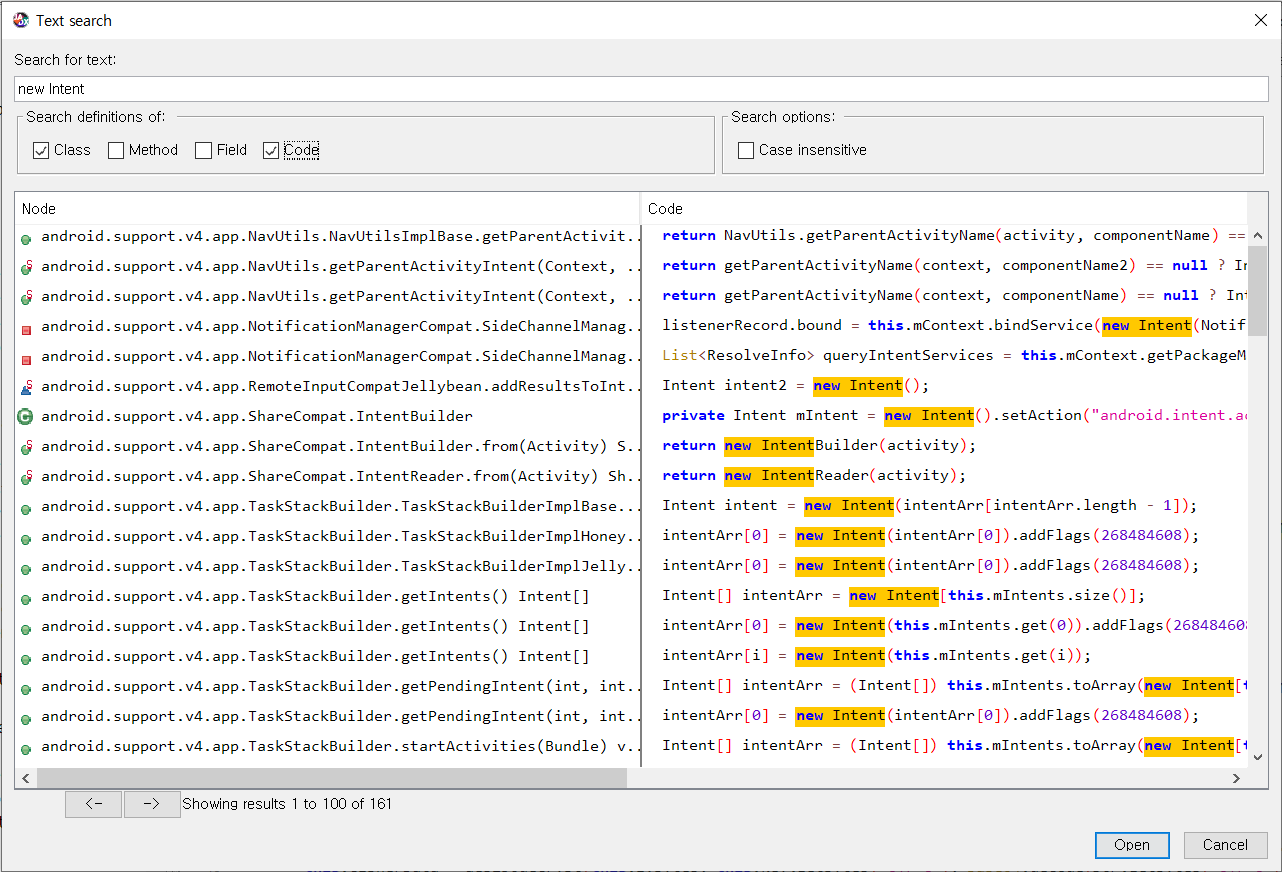Click the icon of IntentBuilder.from(Activity) row
Screen dimensions: 1282x872
click(26, 447)
